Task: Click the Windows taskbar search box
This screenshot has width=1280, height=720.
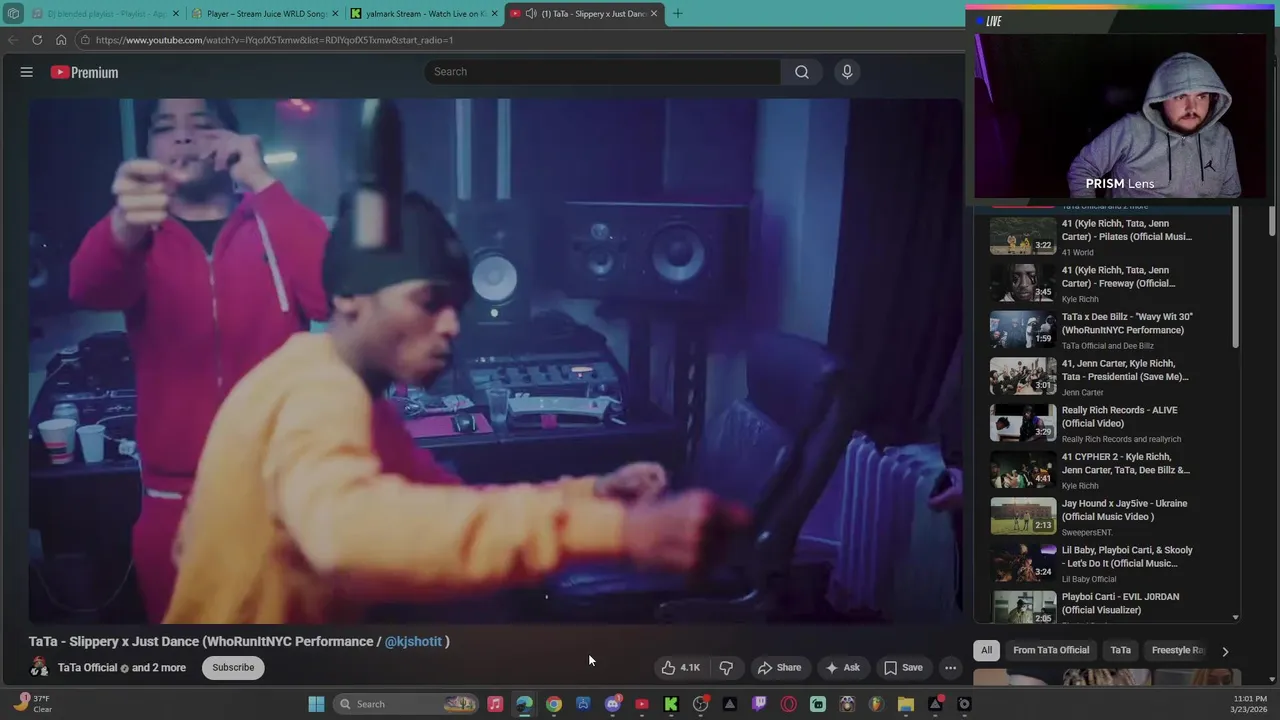Action: point(406,704)
